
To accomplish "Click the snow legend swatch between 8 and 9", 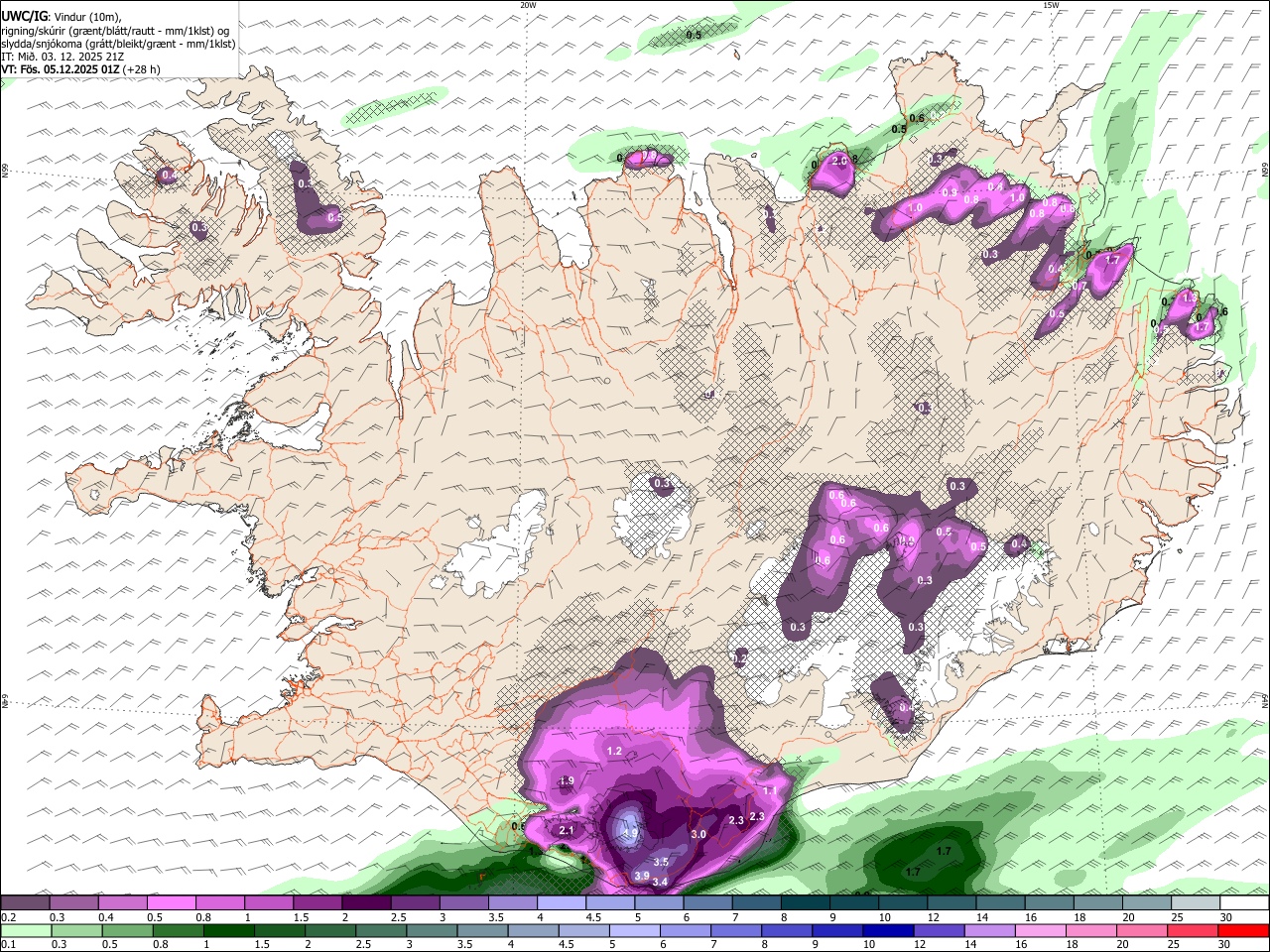I will (x=804, y=903).
